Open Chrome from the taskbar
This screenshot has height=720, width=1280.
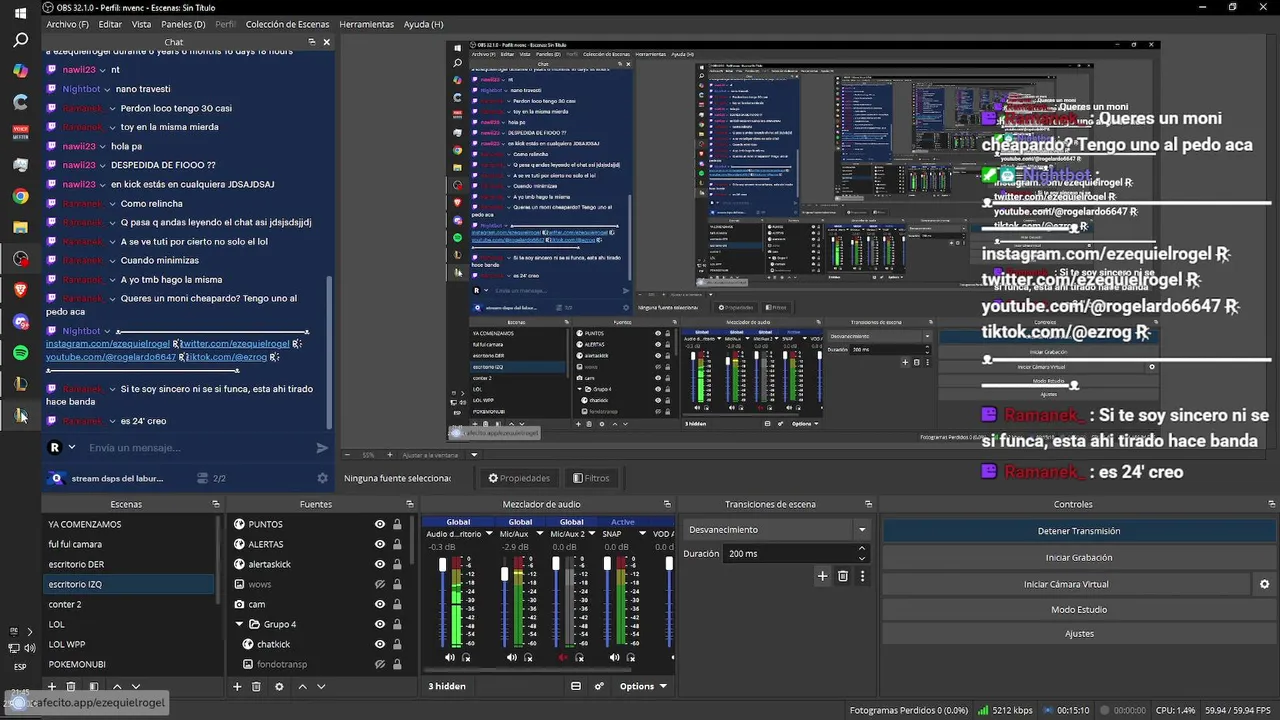point(20,196)
